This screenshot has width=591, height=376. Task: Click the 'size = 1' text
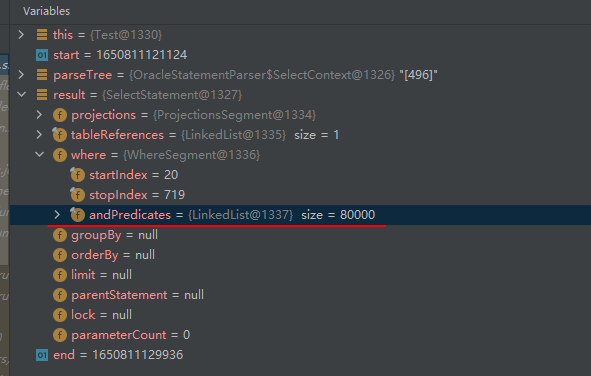317,135
